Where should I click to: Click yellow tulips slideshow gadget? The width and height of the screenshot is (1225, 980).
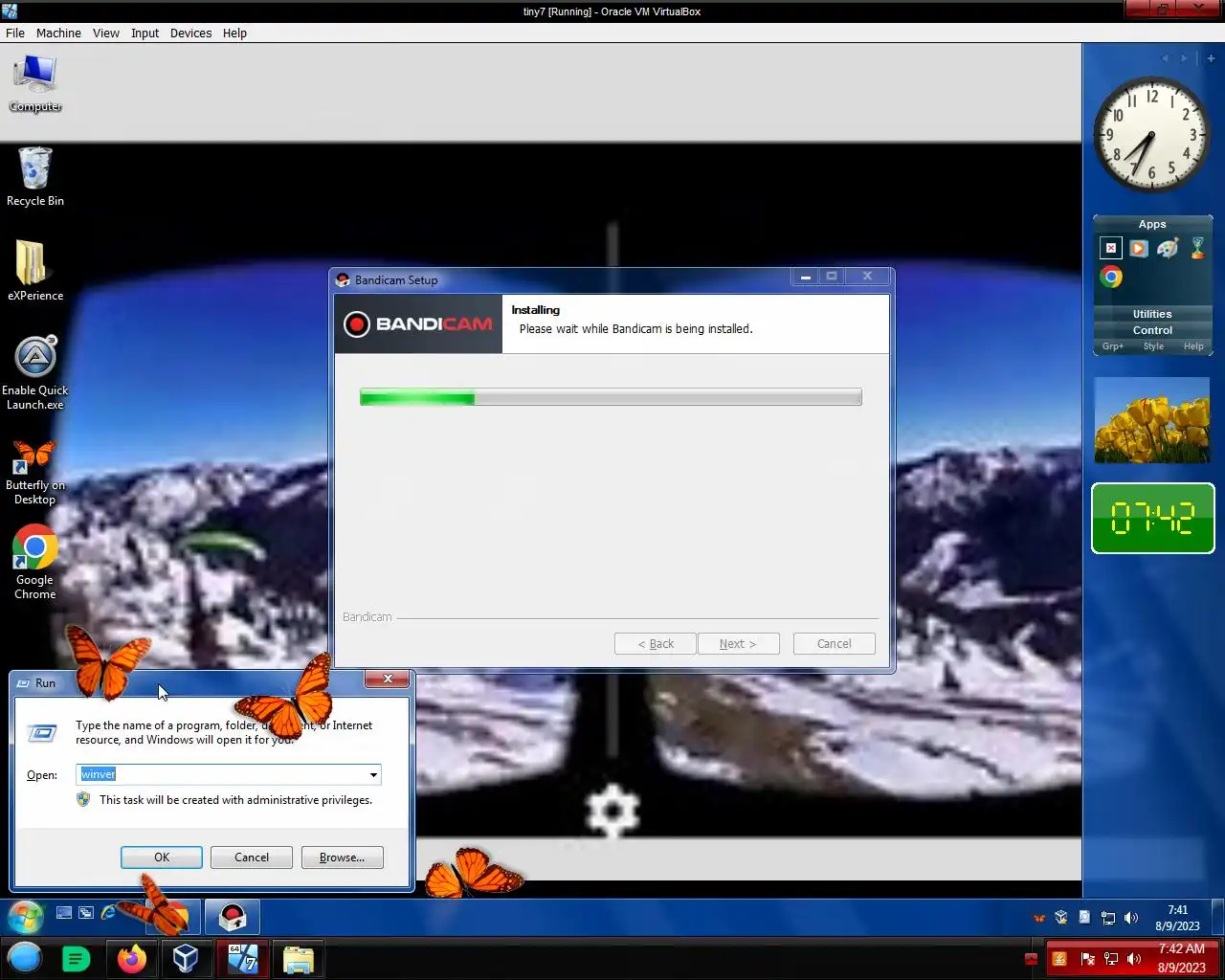(x=1152, y=420)
